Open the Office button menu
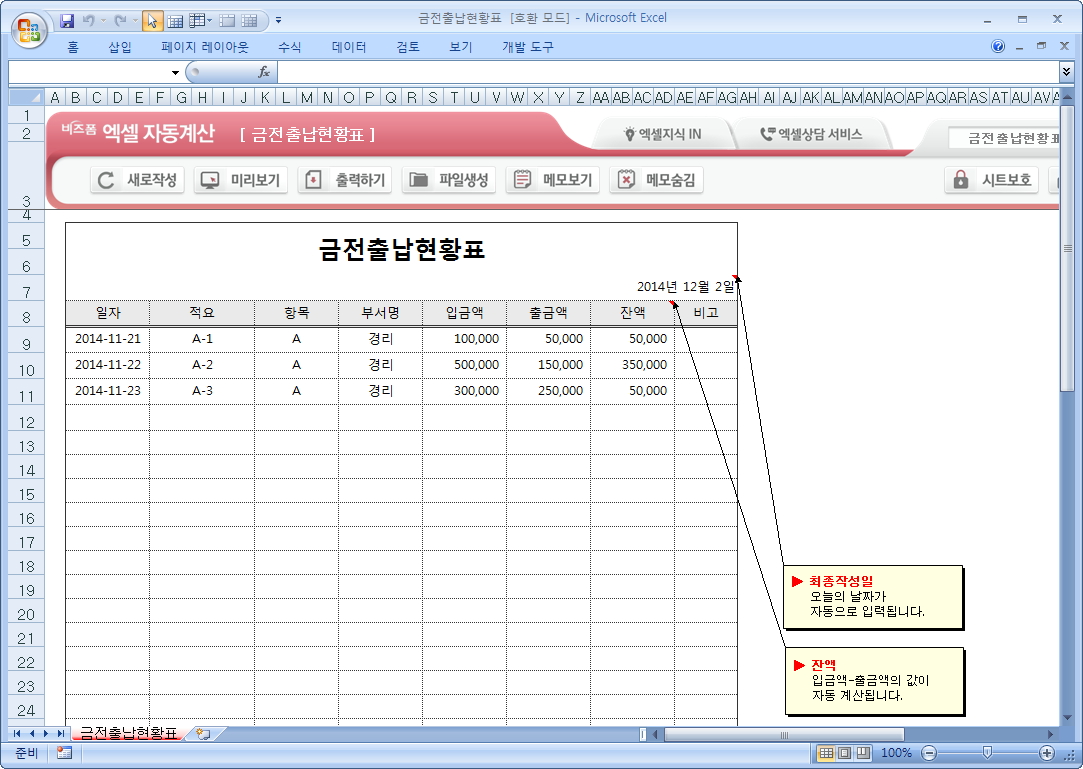Screen dimensions: 1083x769 (28, 30)
